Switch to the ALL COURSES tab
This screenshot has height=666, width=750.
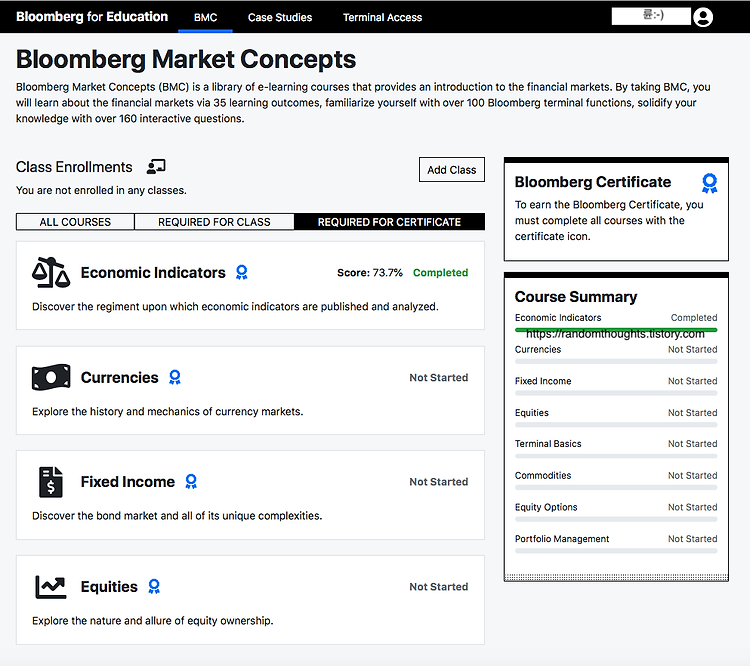[75, 222]
